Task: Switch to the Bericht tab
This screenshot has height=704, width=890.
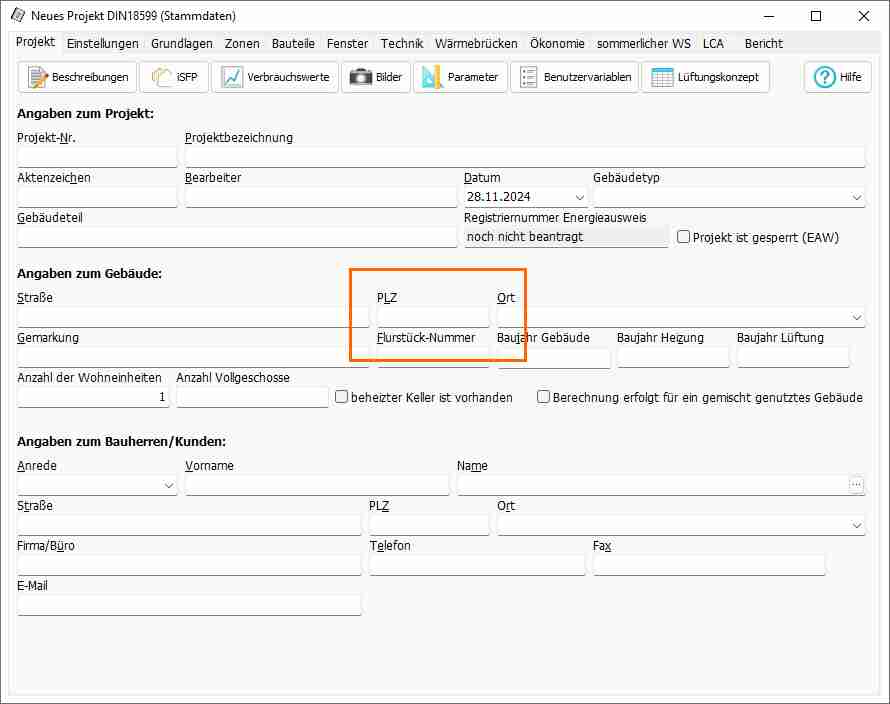Action: (763, 44)
